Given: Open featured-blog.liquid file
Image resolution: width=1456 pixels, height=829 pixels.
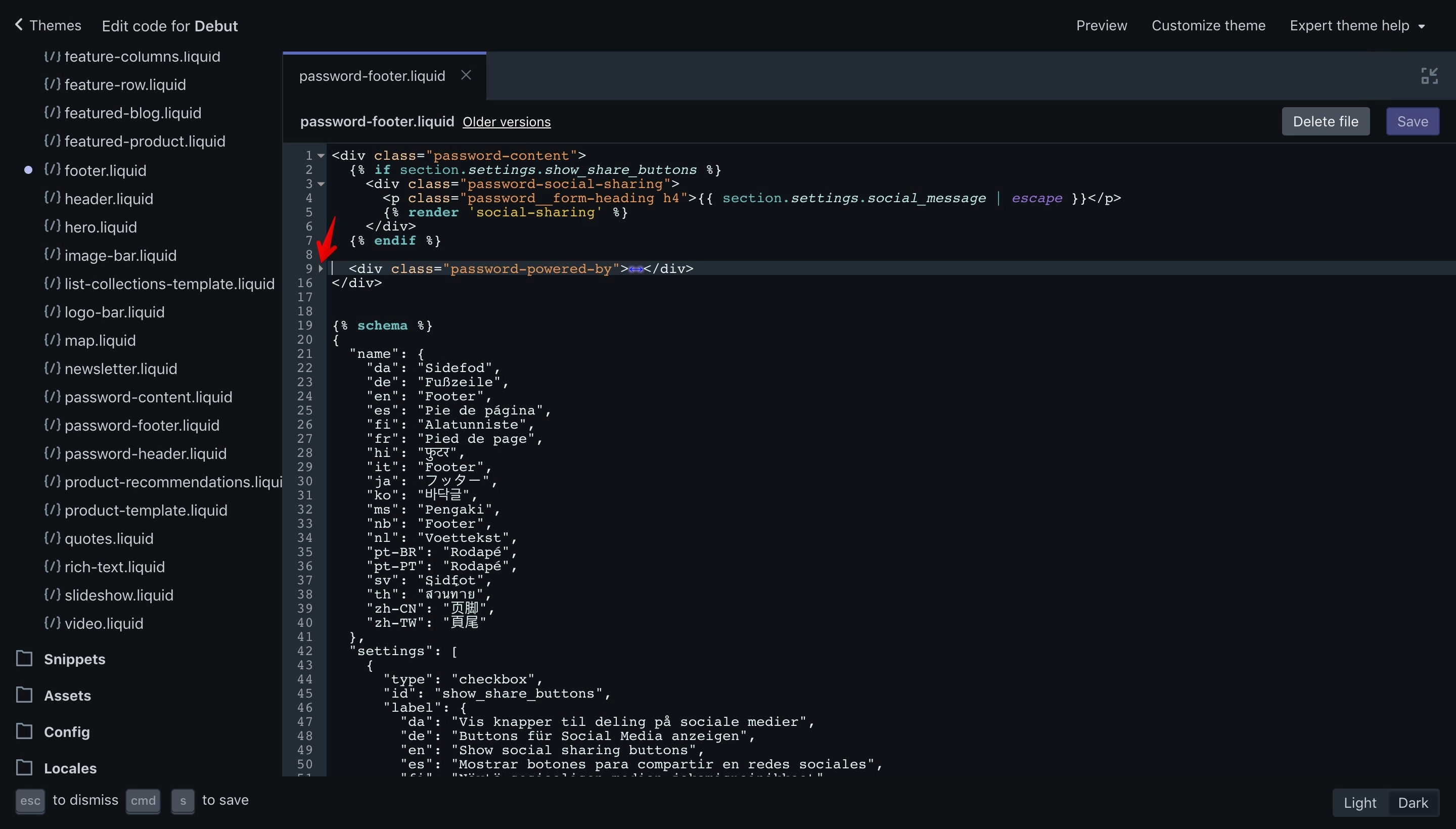Looking at the screenshot, I should [132, 113].
